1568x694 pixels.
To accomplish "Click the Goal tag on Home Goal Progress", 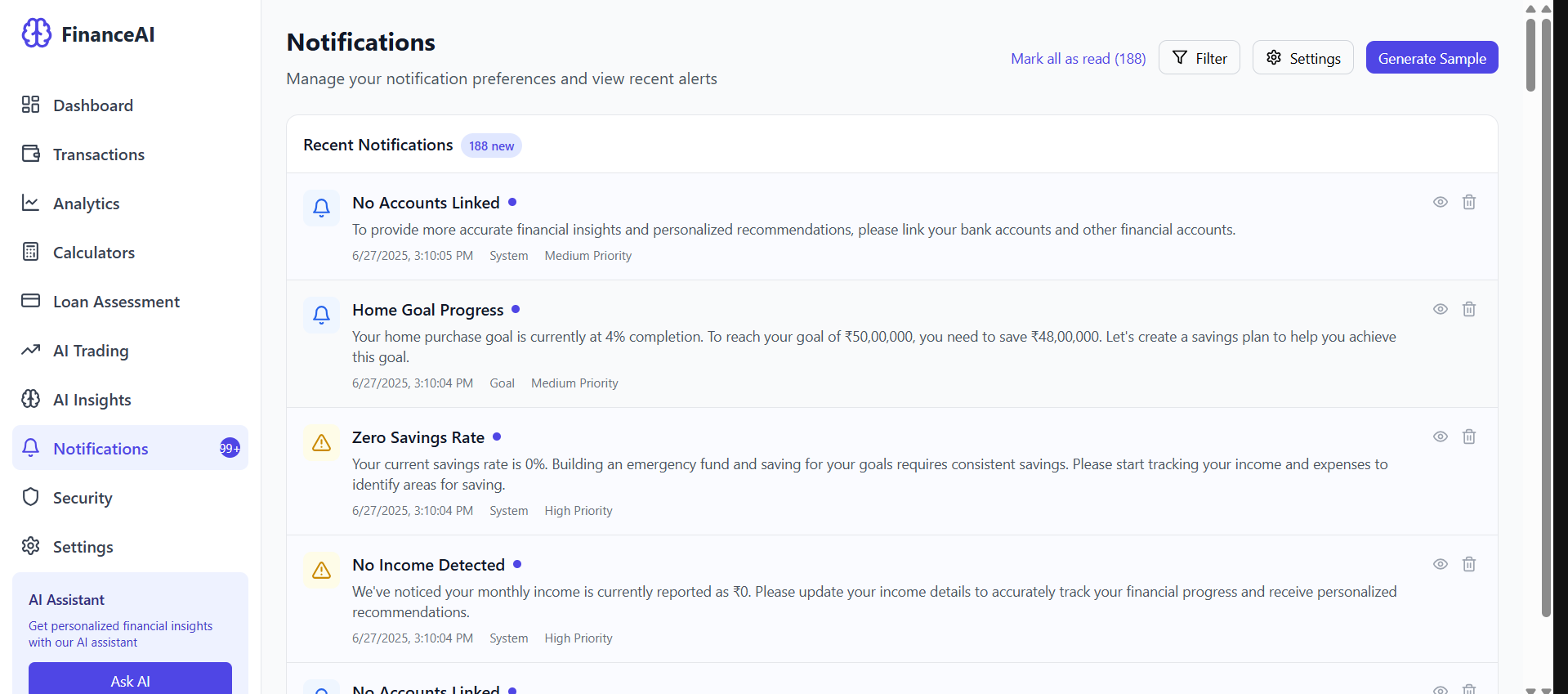I will 502,383.
